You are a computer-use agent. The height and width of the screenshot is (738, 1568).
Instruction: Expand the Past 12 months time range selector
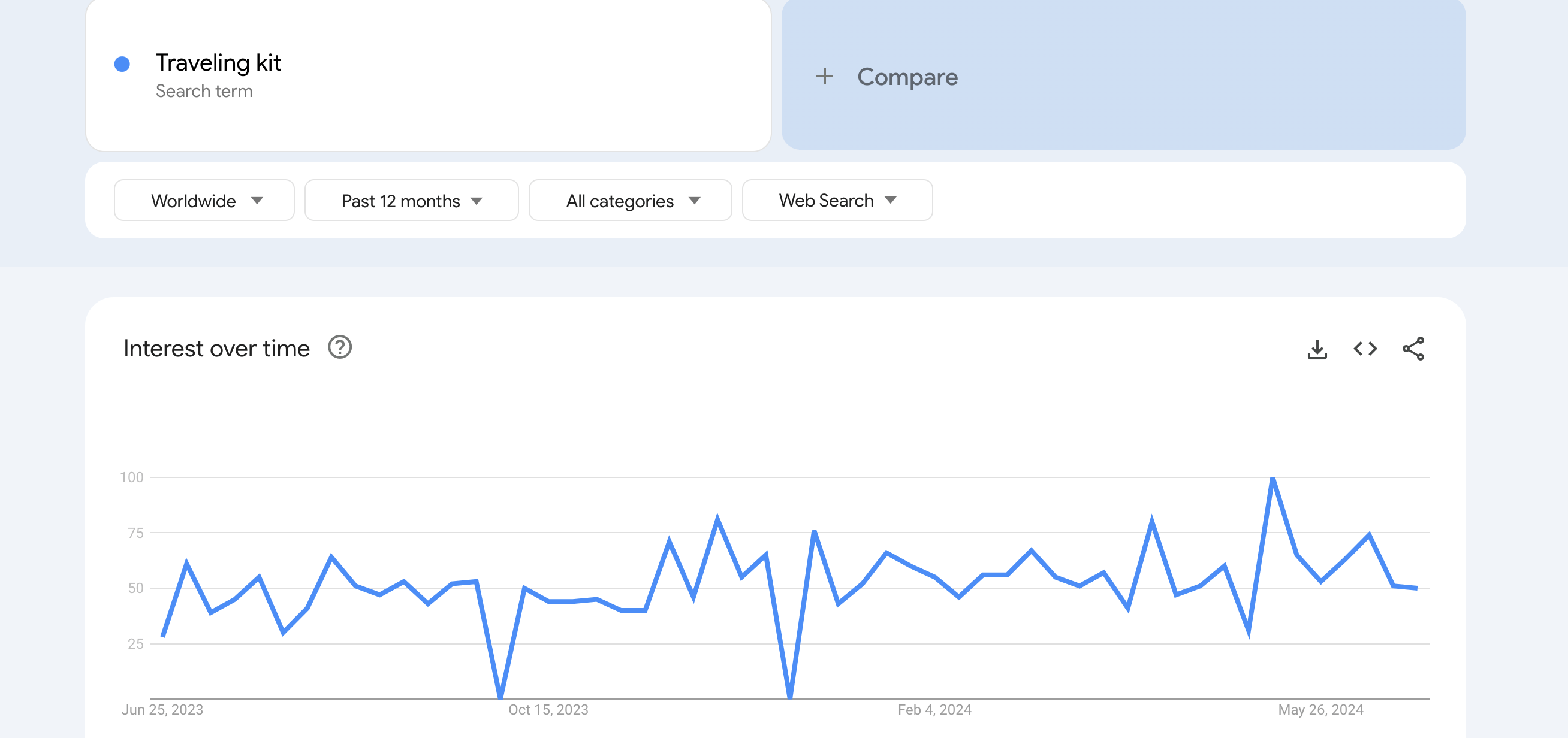pyautogui.click(x=411, y=200)
